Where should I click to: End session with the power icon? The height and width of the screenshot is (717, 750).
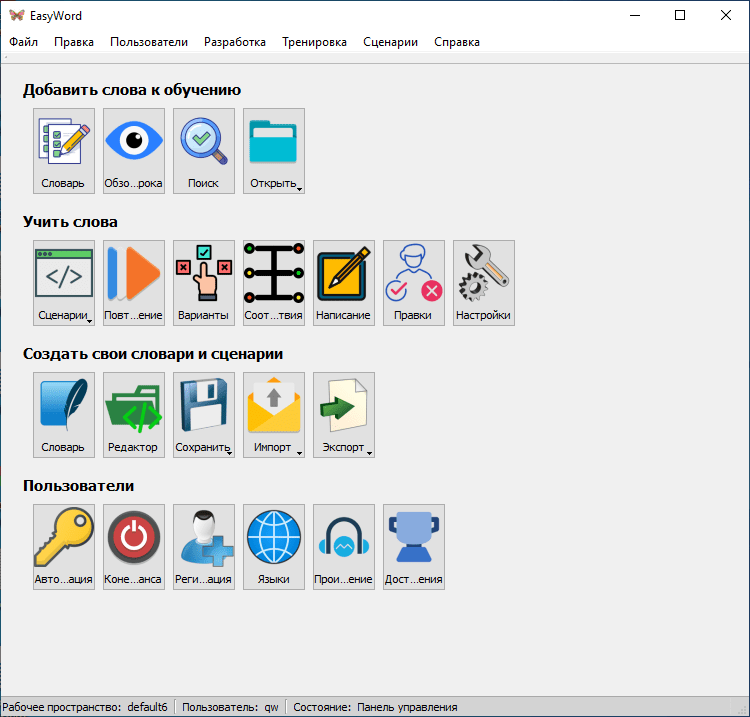[134, 546]
